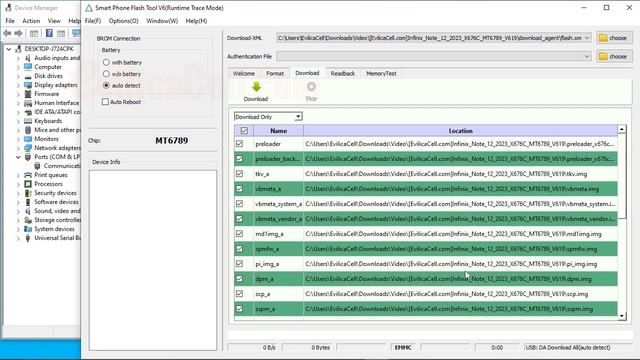640x360 pixels.
Task: Expand the Keyboards node
Action: coord(18,121)
